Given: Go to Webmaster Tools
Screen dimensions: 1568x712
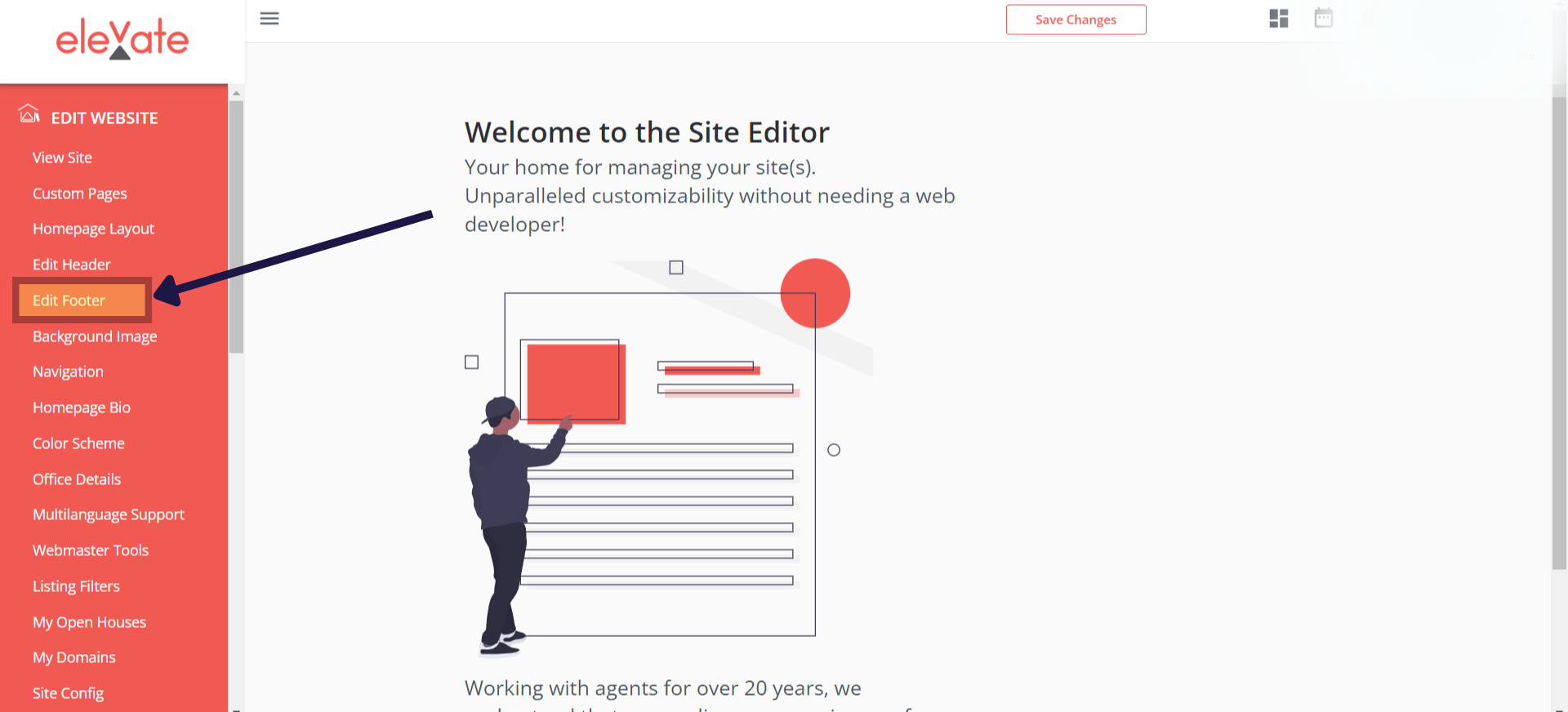Looking at the screenshot, I should click(91, 550).
